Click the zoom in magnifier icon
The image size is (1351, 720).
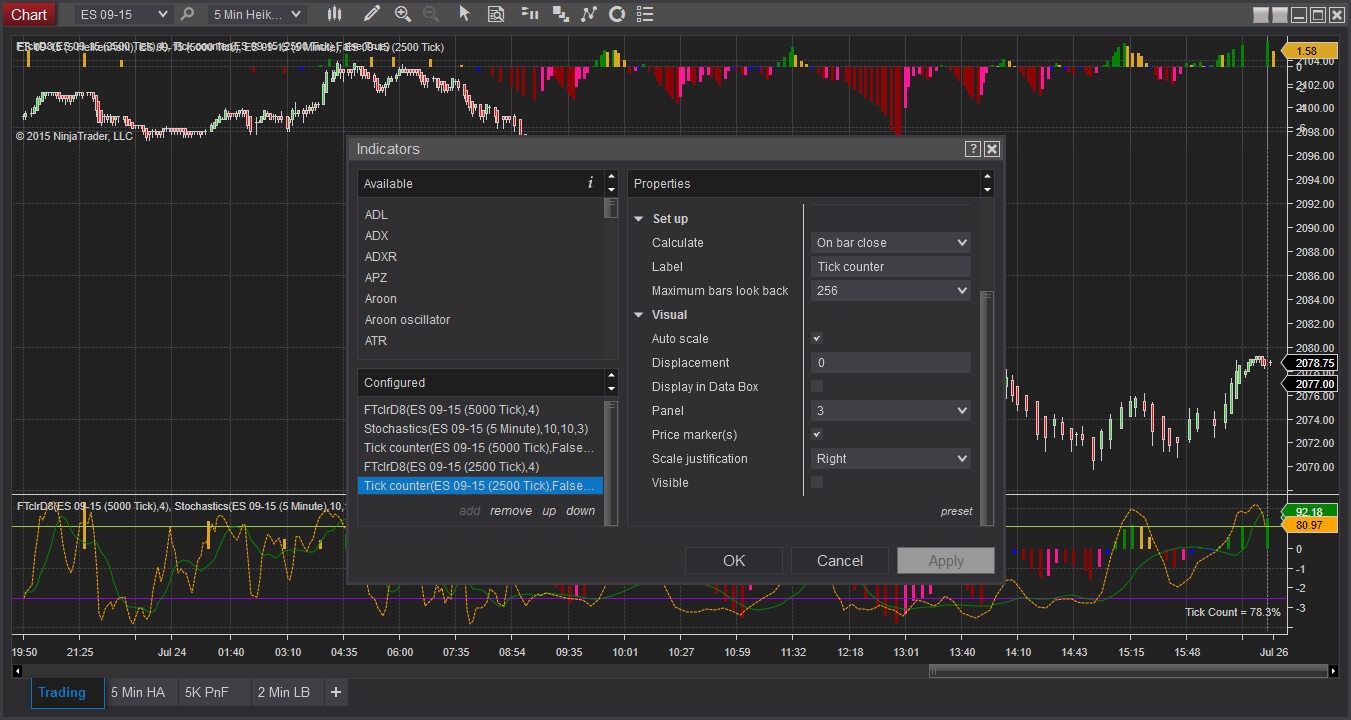402,14
